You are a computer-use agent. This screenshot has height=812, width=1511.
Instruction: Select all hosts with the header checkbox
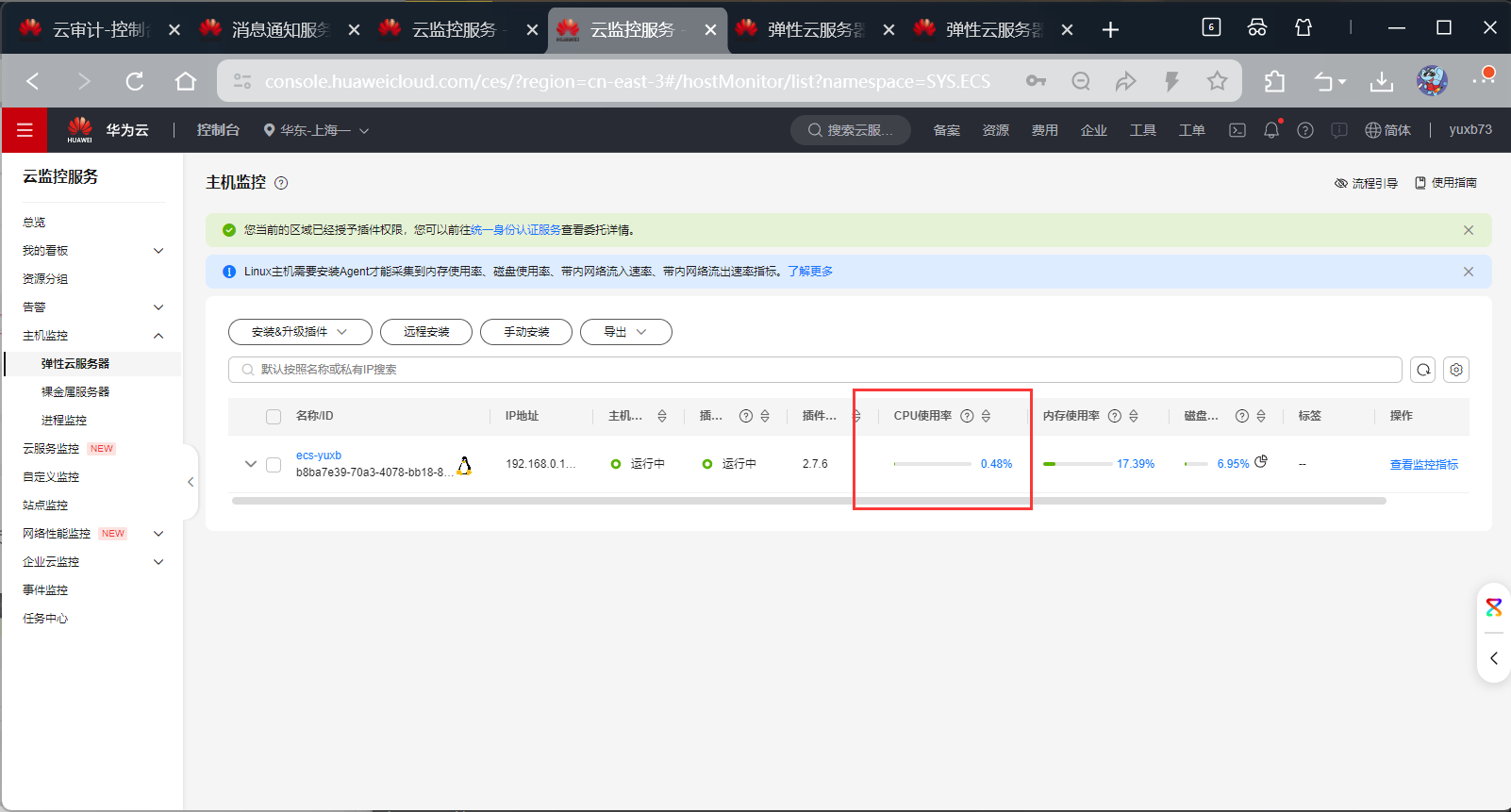point(274,416)
